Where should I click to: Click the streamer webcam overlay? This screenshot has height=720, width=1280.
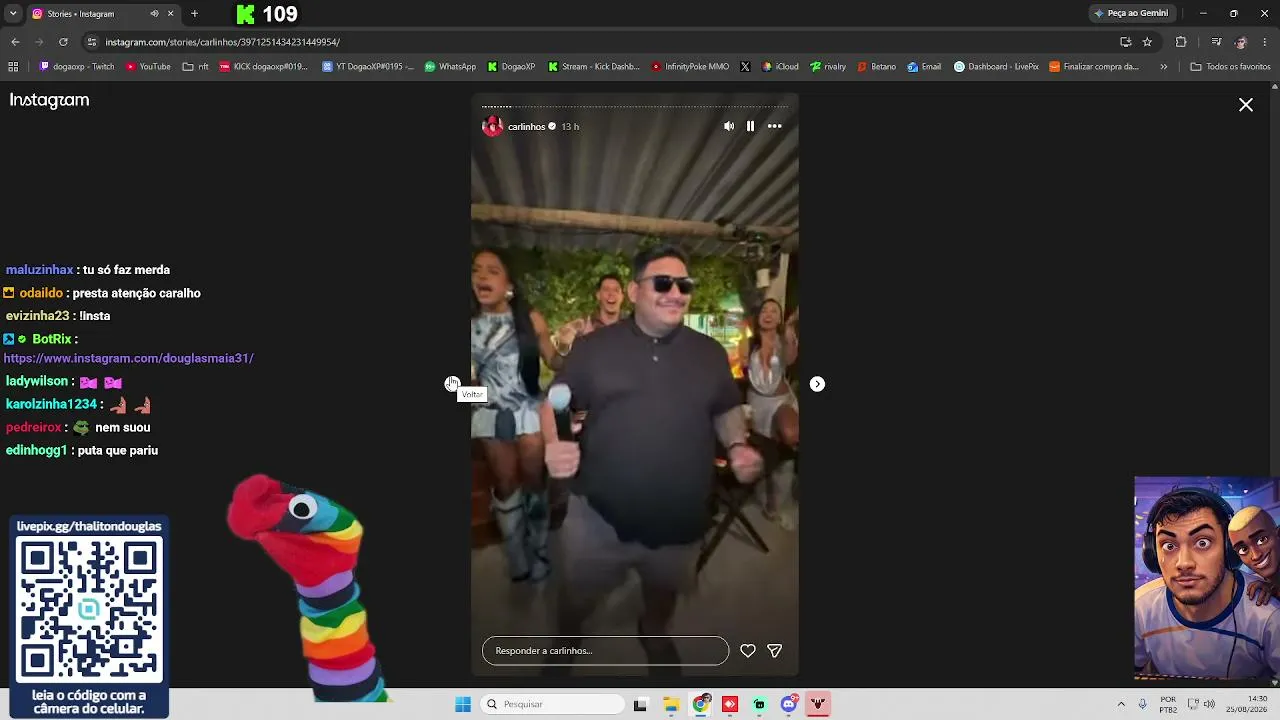(x=1207, y=579)
